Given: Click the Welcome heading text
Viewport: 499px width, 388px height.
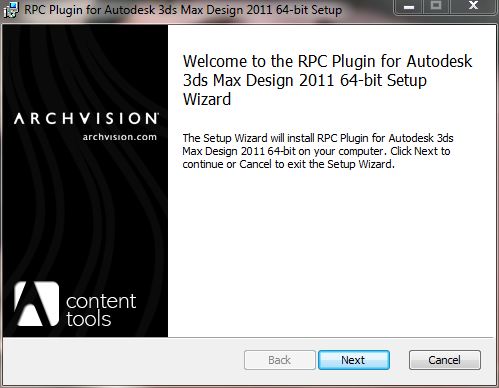Looking at the screenshot, I should (x=327, y=80).
